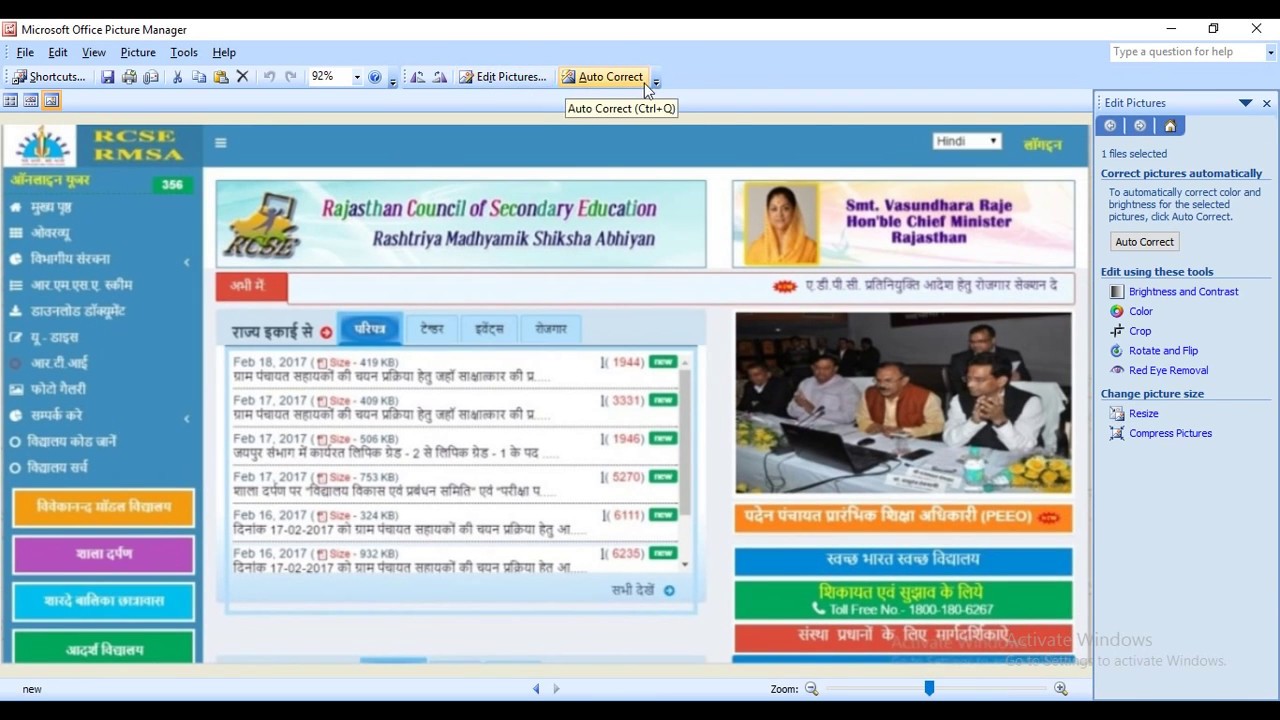Click the picture hamburger menu icon
The image size is (1280, 720).
point(221,143)
